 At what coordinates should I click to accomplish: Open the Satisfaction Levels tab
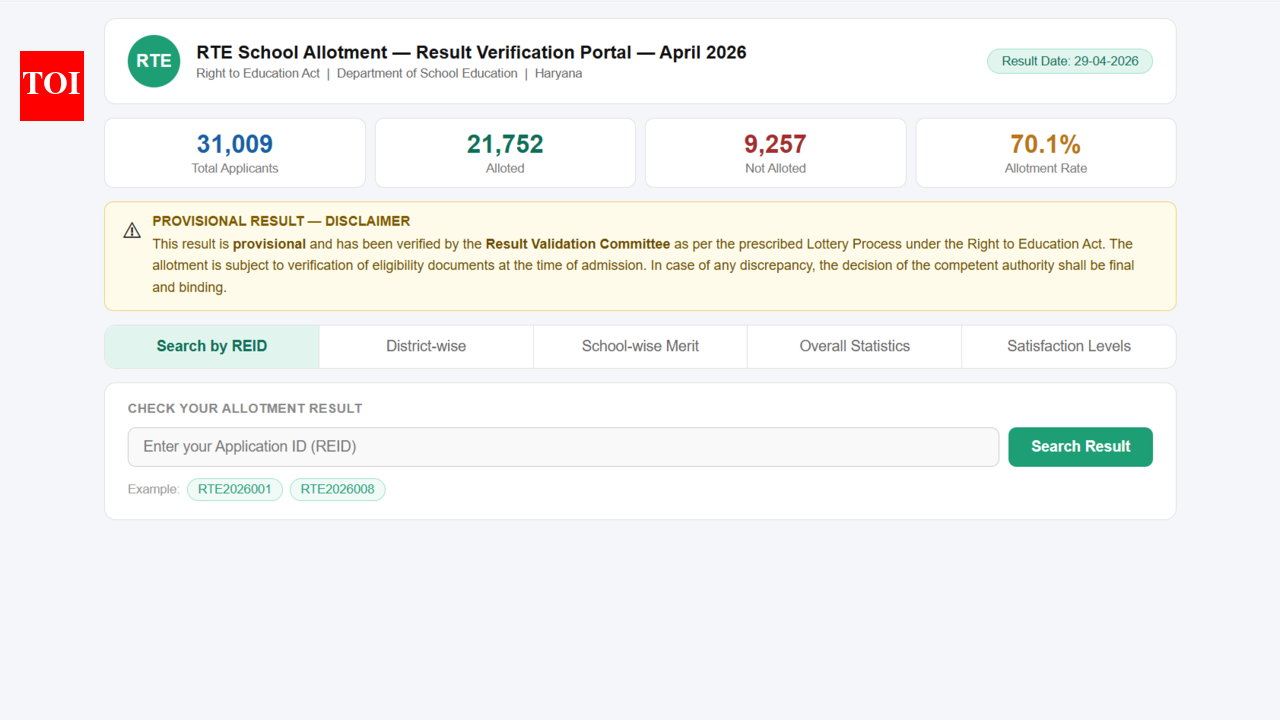(1068, 346)
